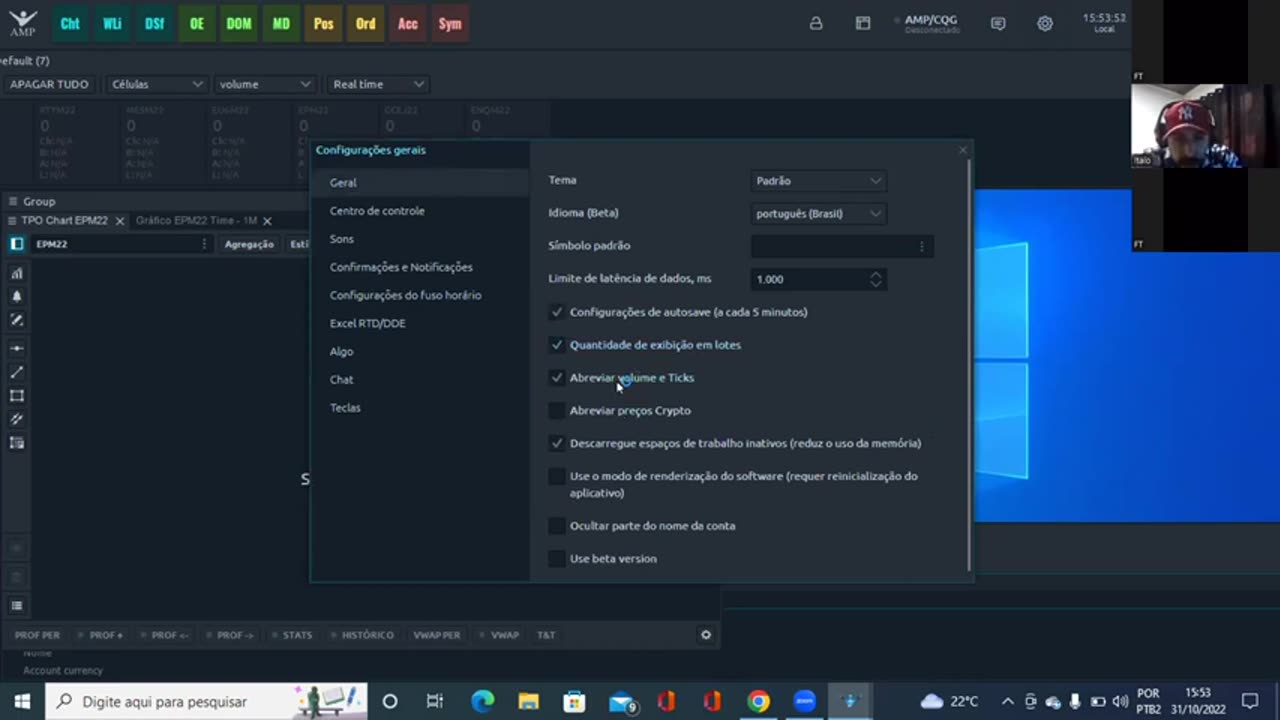The width and height of the screenshot is (1280, 720).
Task: Click the APAGAR TUDO button
Action: (x=49, y=84)
